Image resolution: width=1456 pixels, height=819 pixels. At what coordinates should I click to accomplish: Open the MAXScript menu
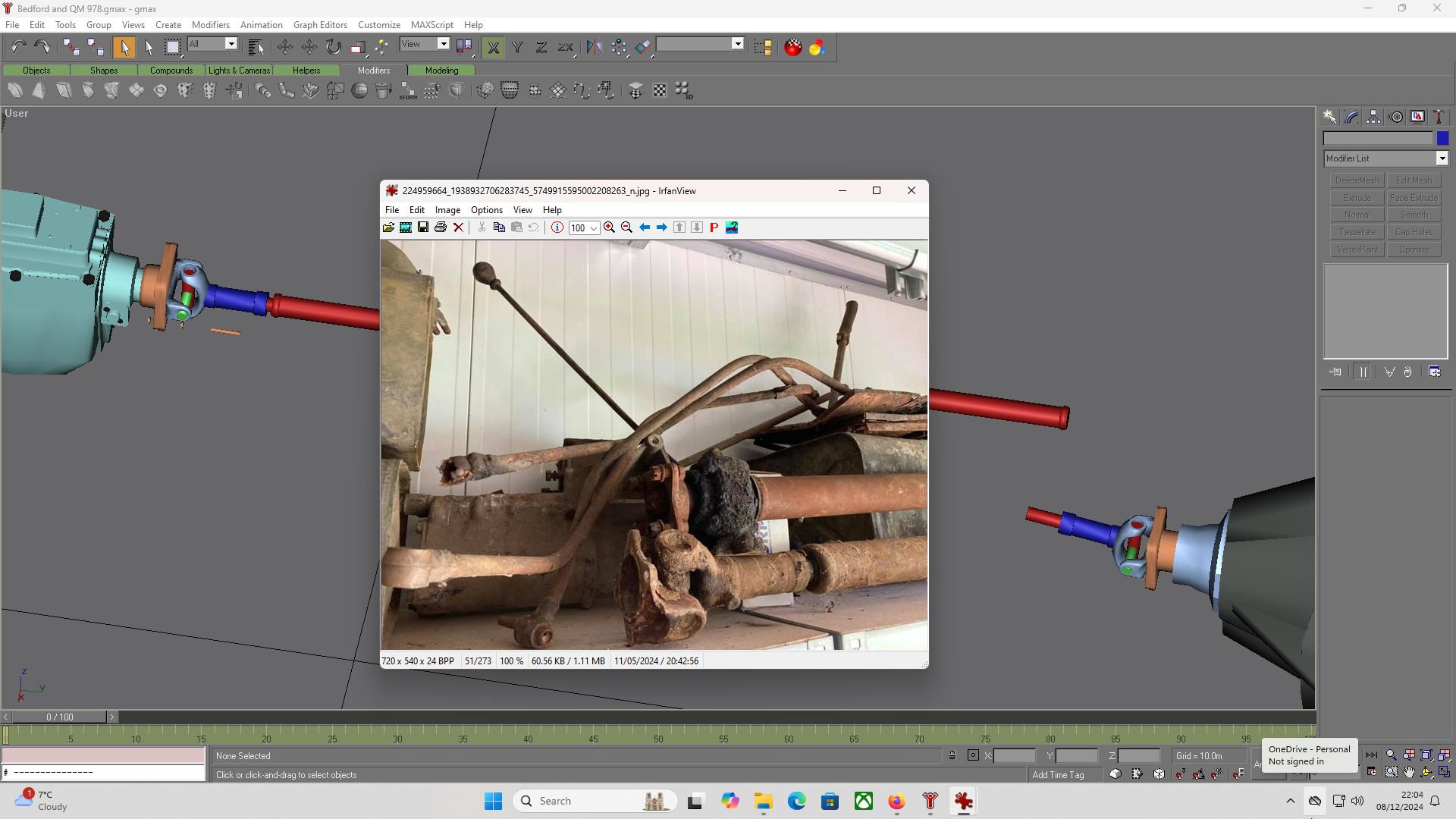pos(431,25)
